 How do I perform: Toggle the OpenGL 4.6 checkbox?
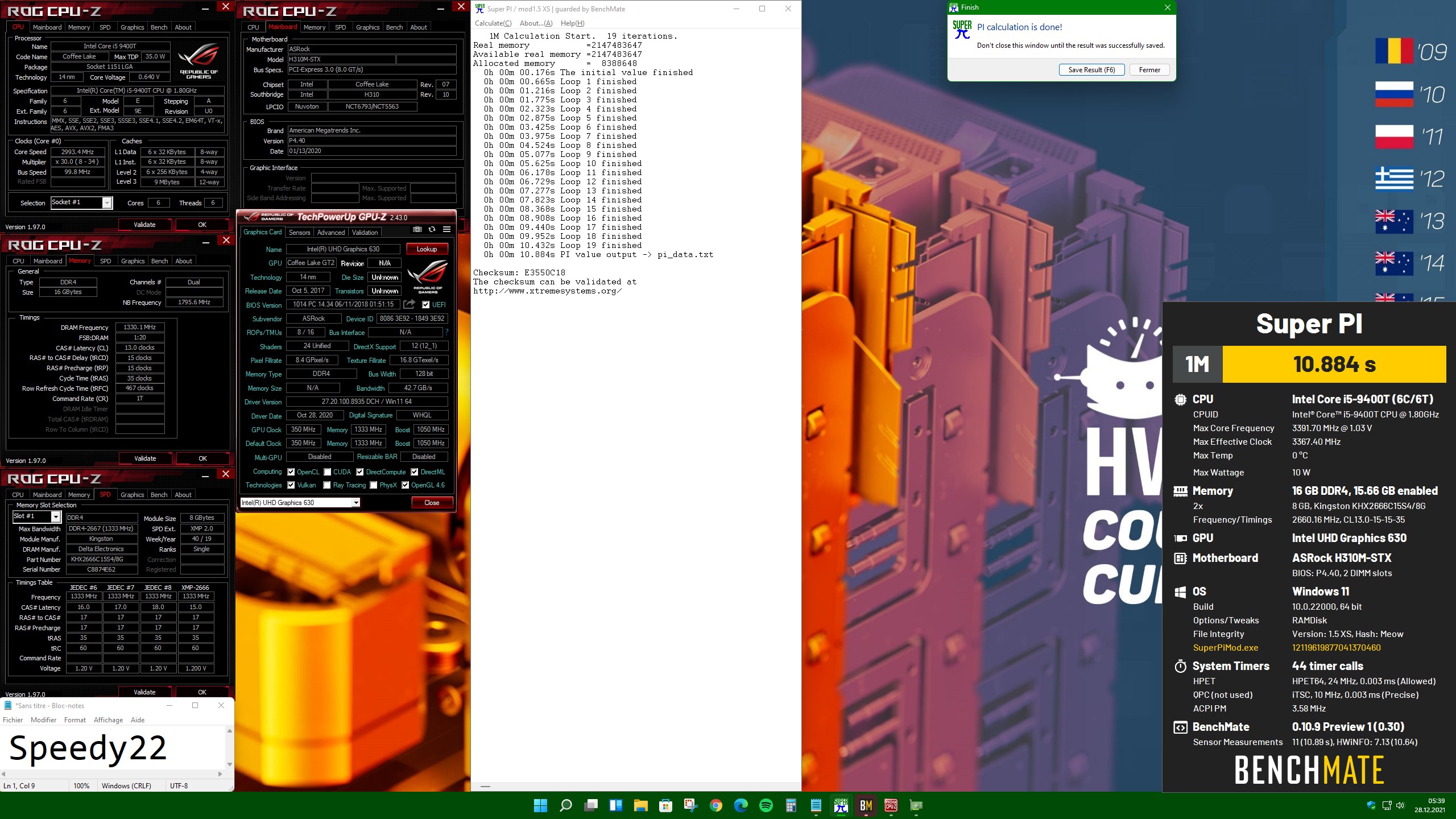tap(406, 485)
